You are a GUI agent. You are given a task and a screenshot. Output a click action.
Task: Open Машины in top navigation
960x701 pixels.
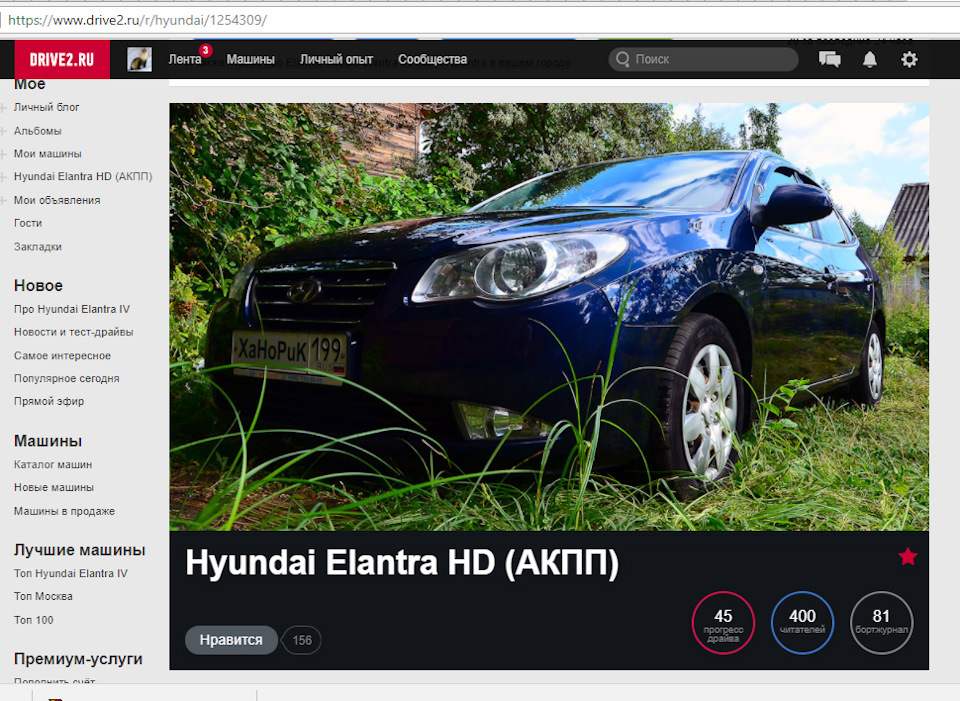click(x=250, y=59)
